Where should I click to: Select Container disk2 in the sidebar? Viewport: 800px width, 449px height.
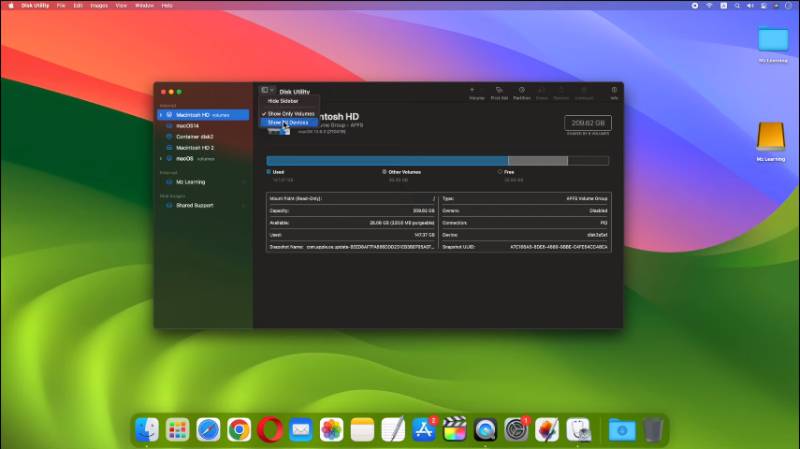(x=194, y=136)
